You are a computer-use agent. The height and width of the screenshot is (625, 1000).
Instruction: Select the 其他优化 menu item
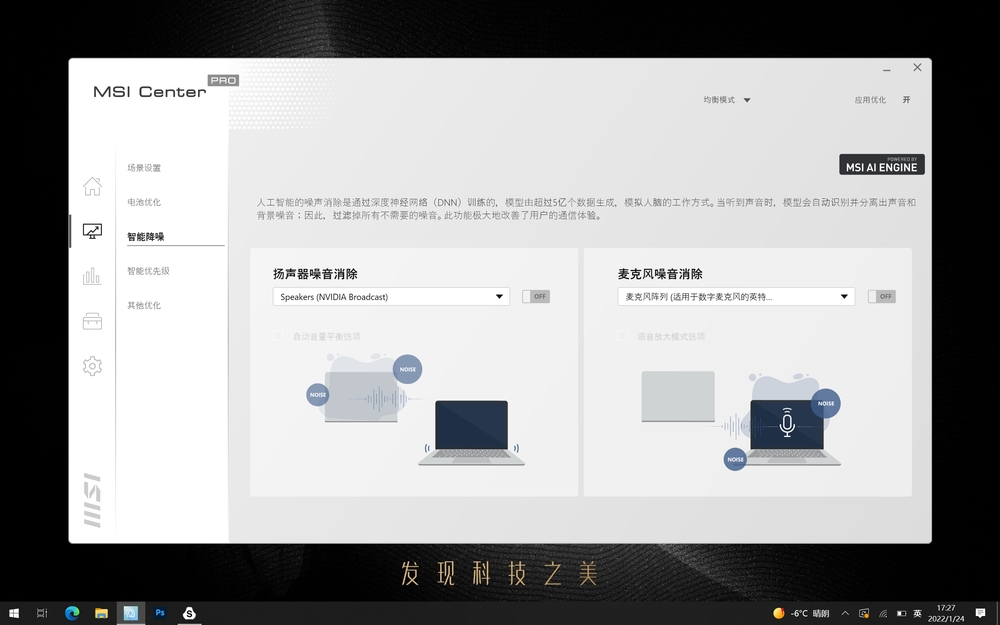point(144,305)
